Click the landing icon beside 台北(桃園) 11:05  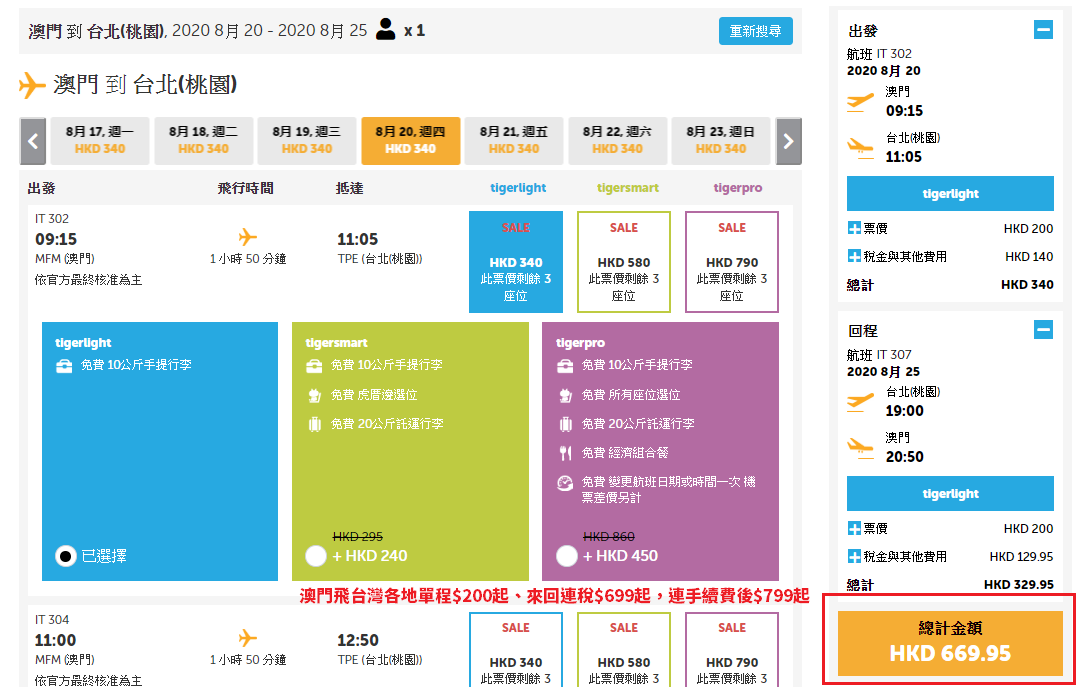click(860, 148)
